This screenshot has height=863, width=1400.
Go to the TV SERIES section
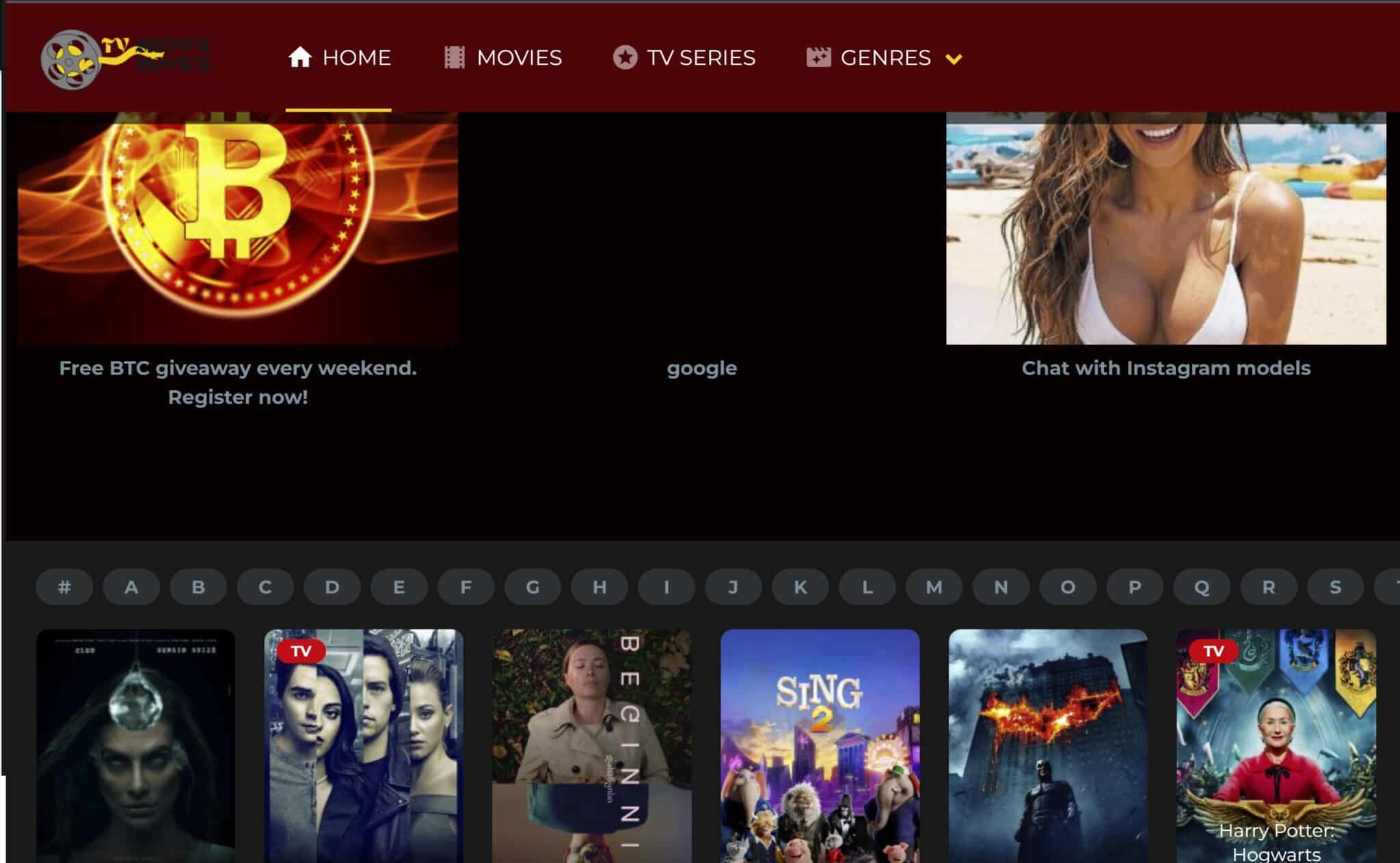pos(701,57)
